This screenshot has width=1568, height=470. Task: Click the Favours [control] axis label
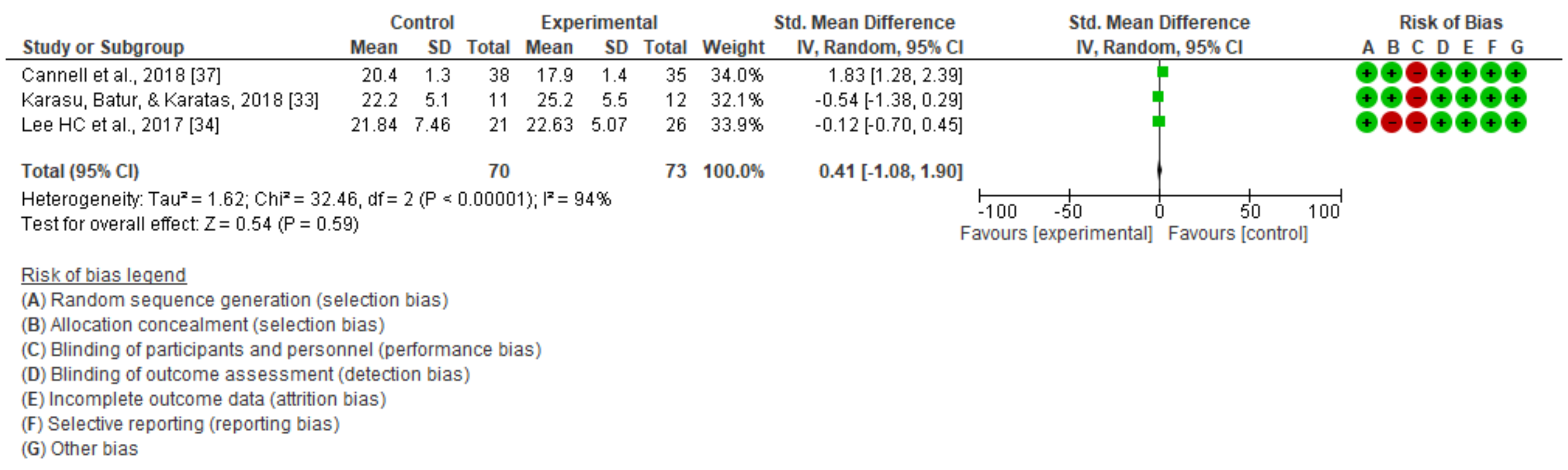point(1237,233)
